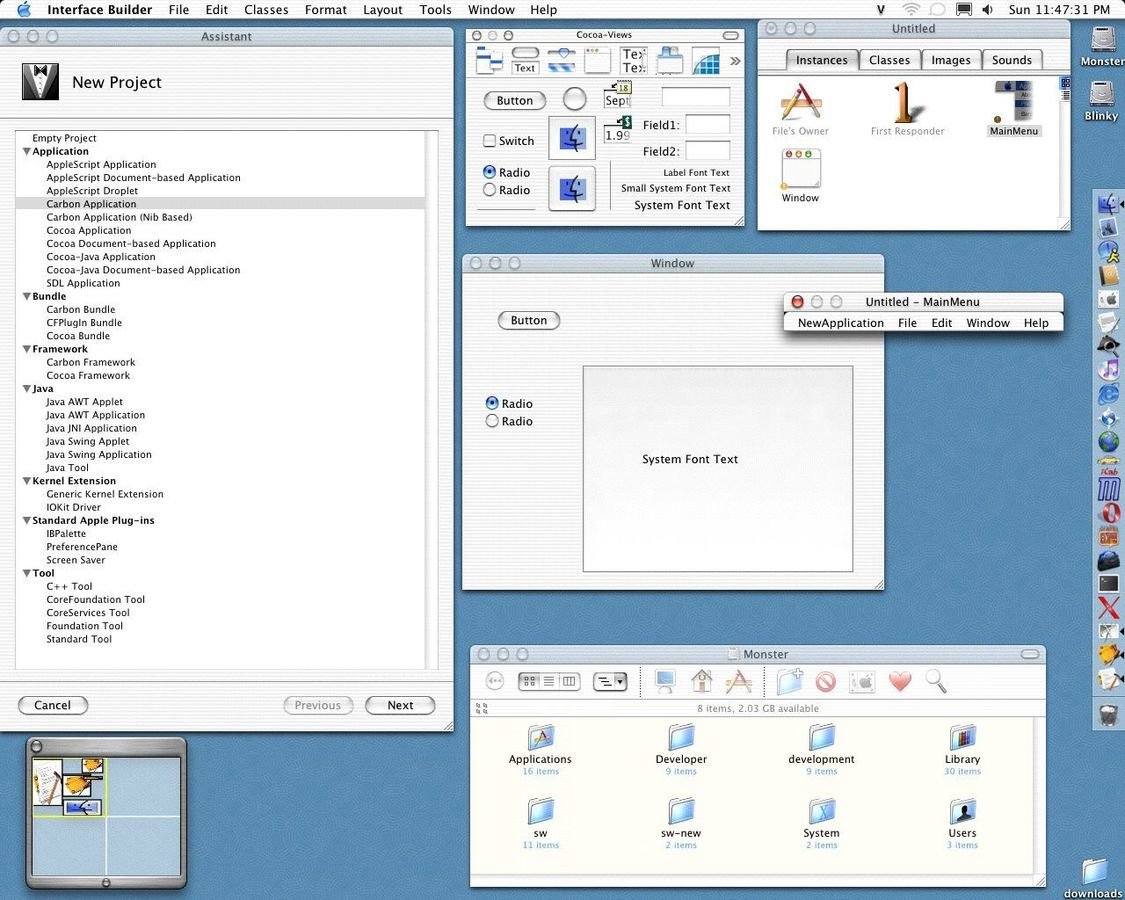The height and width of the screenshot is (900, 1125).
Task: Open NewApplication menu in MainMenu window
Action: [840, 323]
